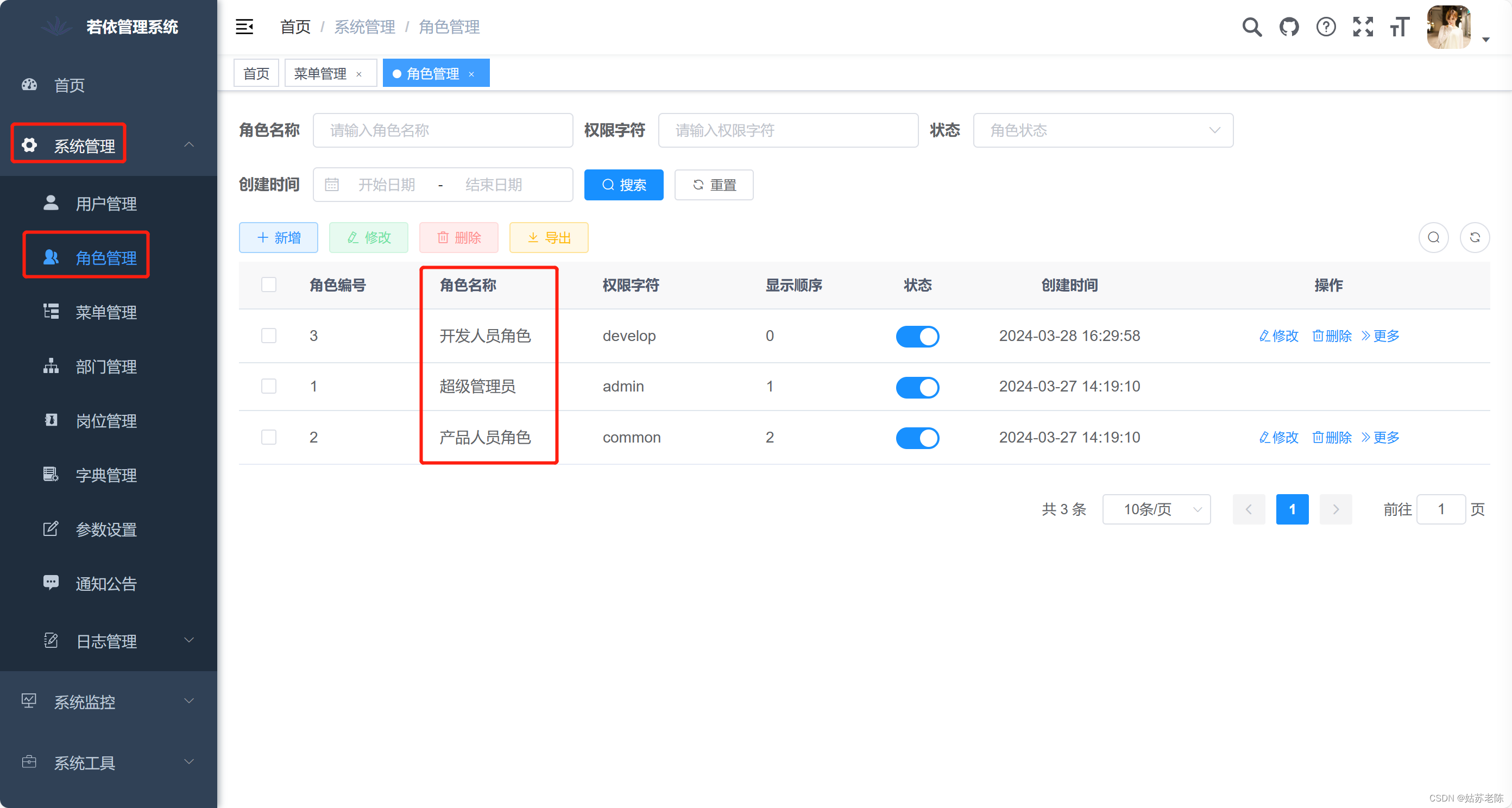Click the help document question icon
The image size is (1512, 808).
click(1326, 27)
